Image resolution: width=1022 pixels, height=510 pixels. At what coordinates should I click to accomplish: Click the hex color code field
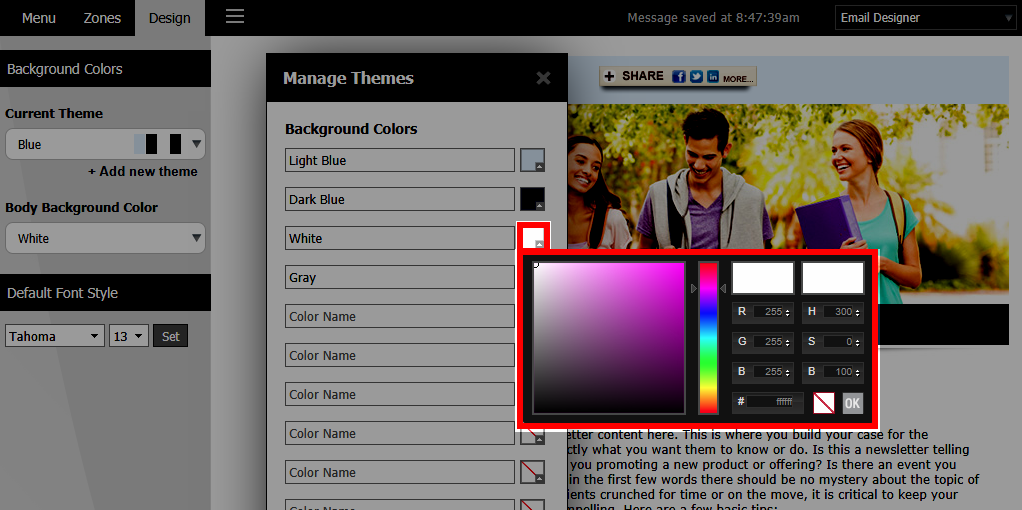pos(772,402)
